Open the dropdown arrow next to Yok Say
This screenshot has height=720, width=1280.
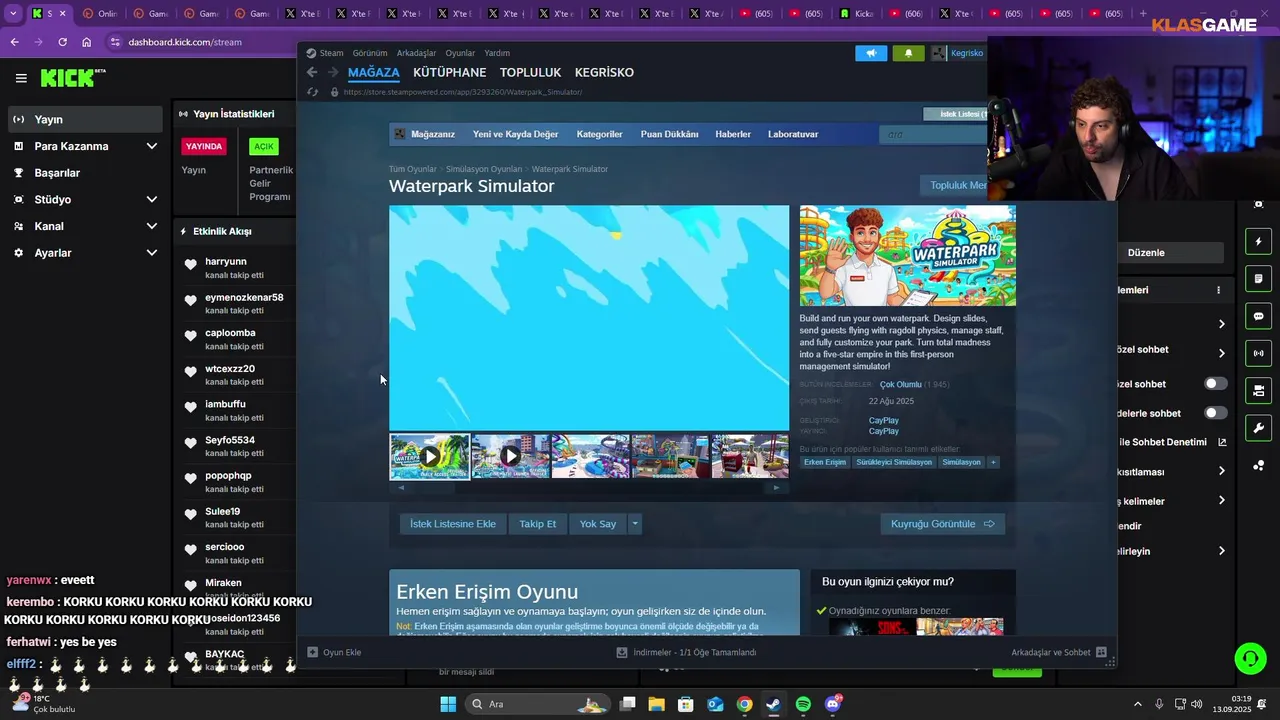click(634, 524)
